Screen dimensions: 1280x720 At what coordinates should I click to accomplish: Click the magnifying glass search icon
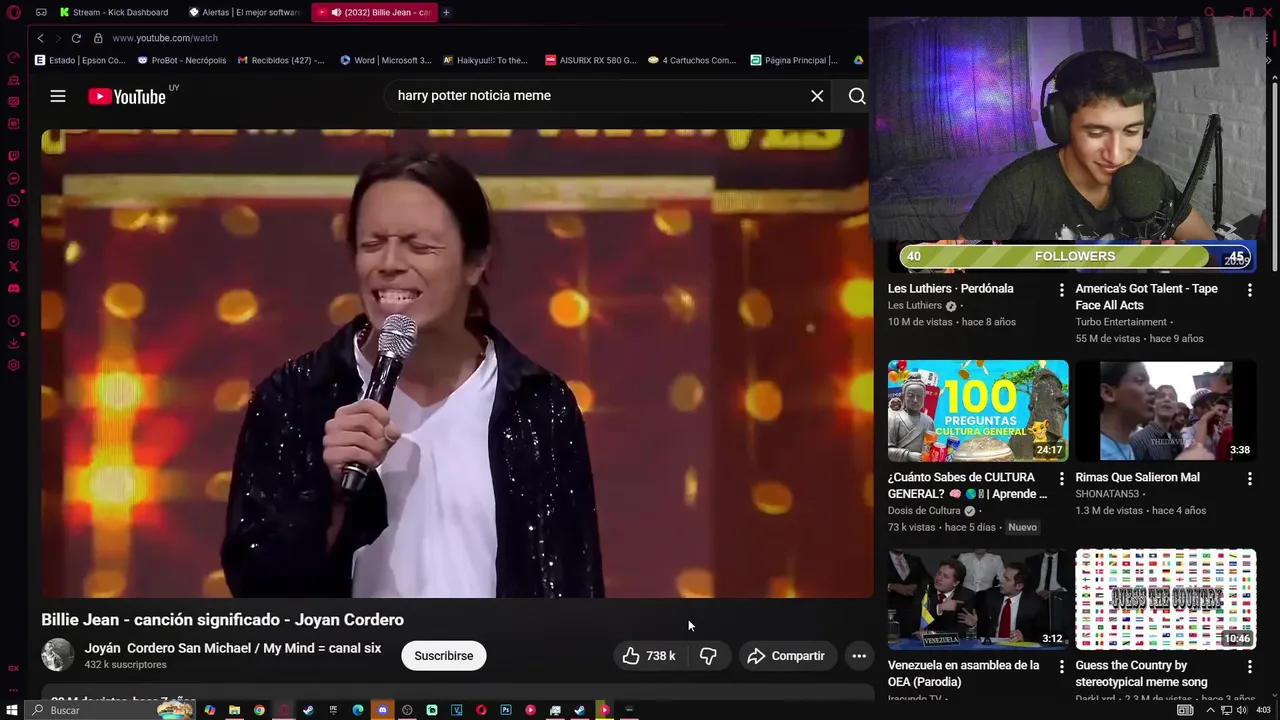[x=857, y=96]
